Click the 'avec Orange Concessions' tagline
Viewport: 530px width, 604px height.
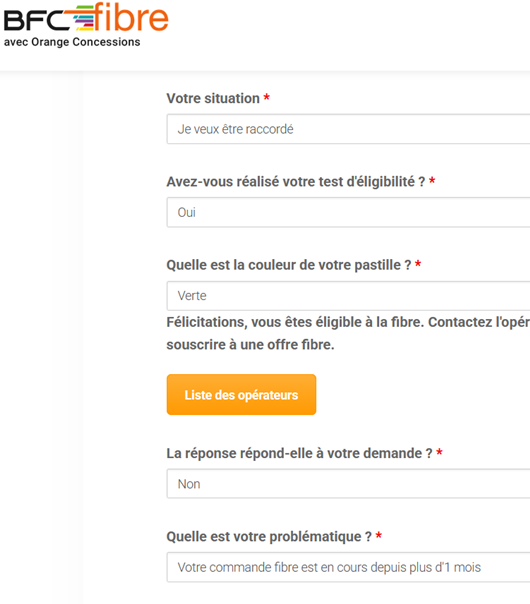pos(72,42)
